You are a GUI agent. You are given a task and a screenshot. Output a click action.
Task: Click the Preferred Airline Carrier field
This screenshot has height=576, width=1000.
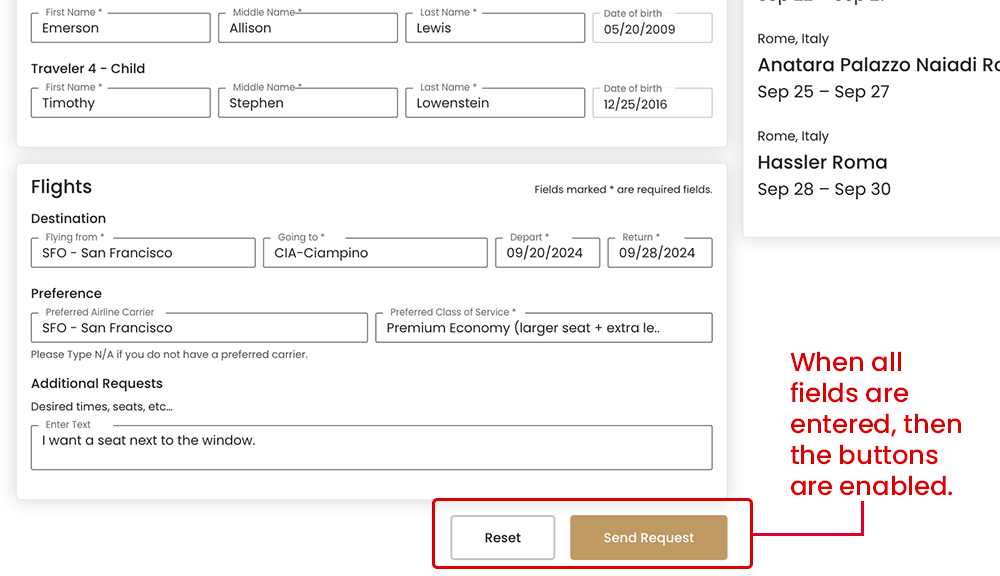tap(199, 328)
